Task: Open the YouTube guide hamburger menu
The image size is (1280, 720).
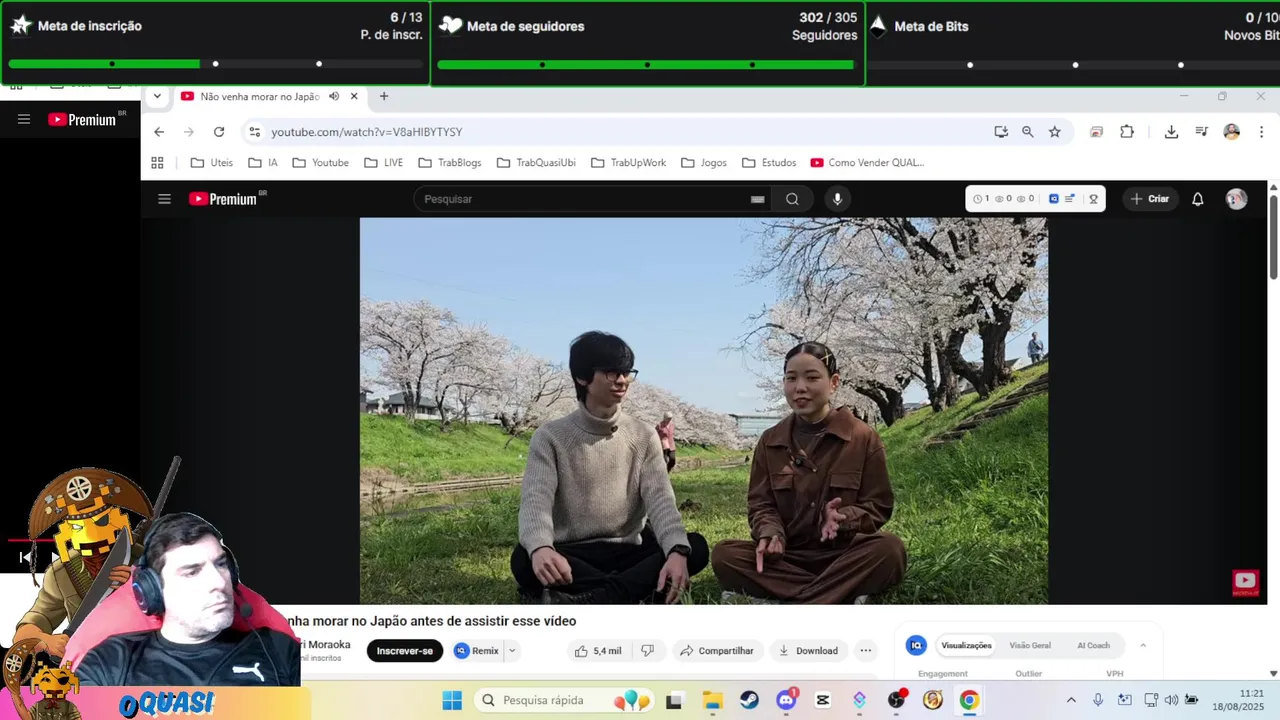Action: (164, 199)
